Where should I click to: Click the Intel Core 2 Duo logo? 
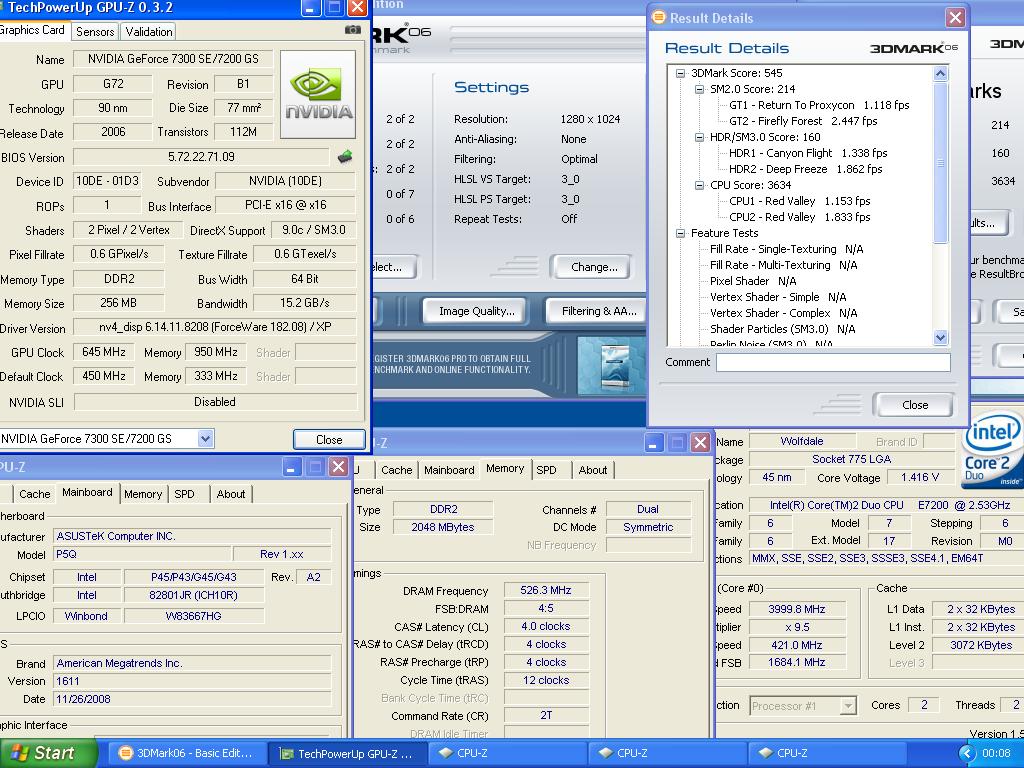click(992, 449)
